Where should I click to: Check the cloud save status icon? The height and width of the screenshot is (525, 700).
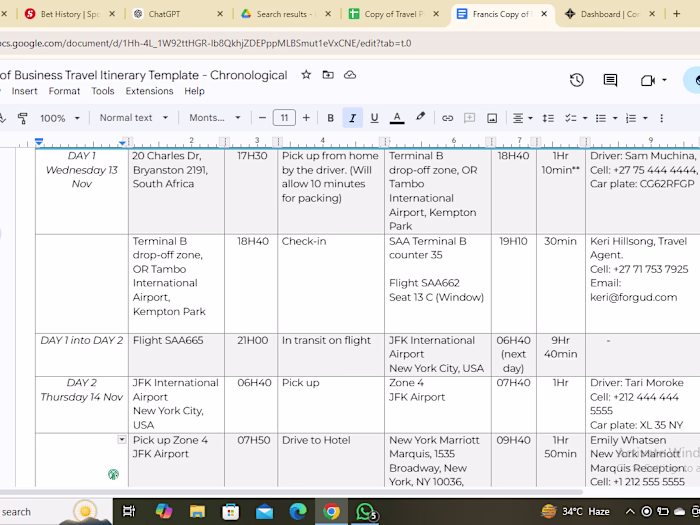[x=350, y=75]
